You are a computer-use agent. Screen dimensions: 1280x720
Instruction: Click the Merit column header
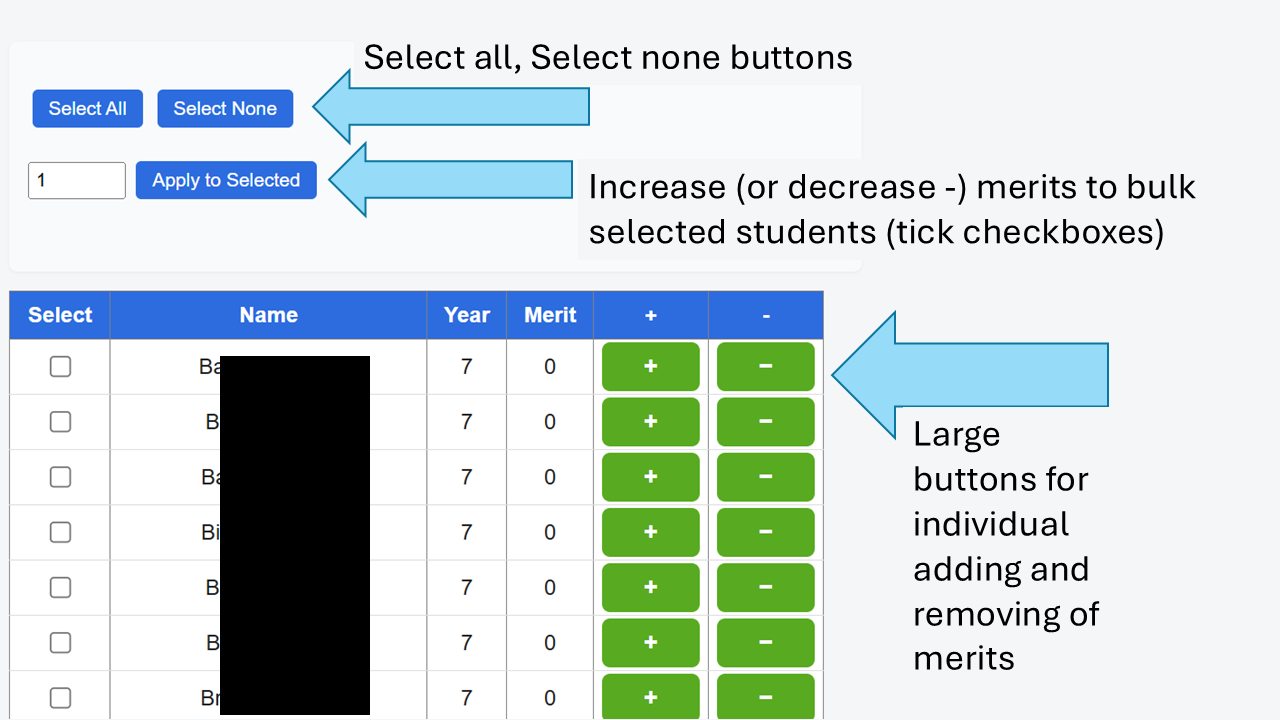click(550, 315)
